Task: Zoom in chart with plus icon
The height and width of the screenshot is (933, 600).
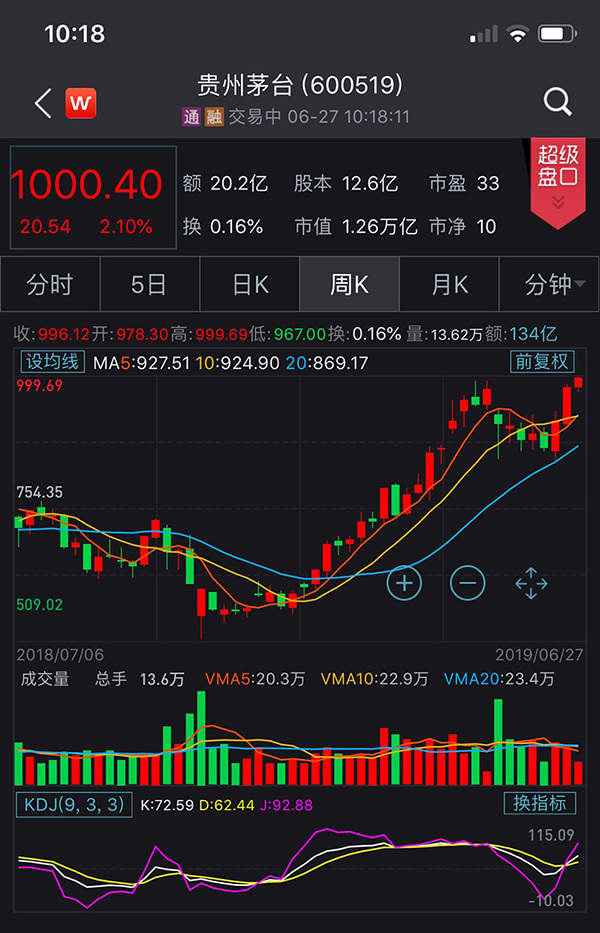Action: click(x=404, y=582)
